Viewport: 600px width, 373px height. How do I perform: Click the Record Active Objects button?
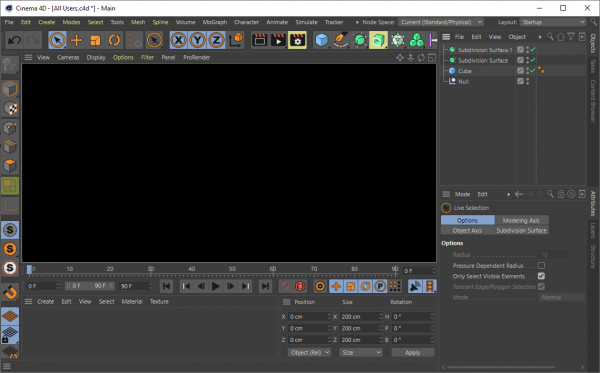[x=285, y=286]
